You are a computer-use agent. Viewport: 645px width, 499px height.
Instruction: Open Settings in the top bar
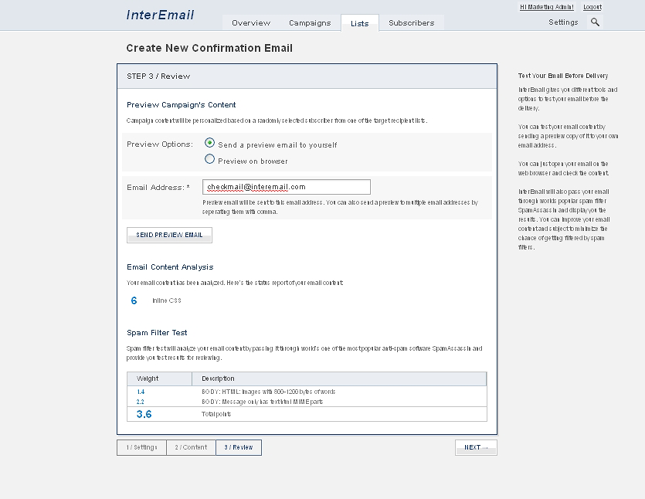point(563,22)
